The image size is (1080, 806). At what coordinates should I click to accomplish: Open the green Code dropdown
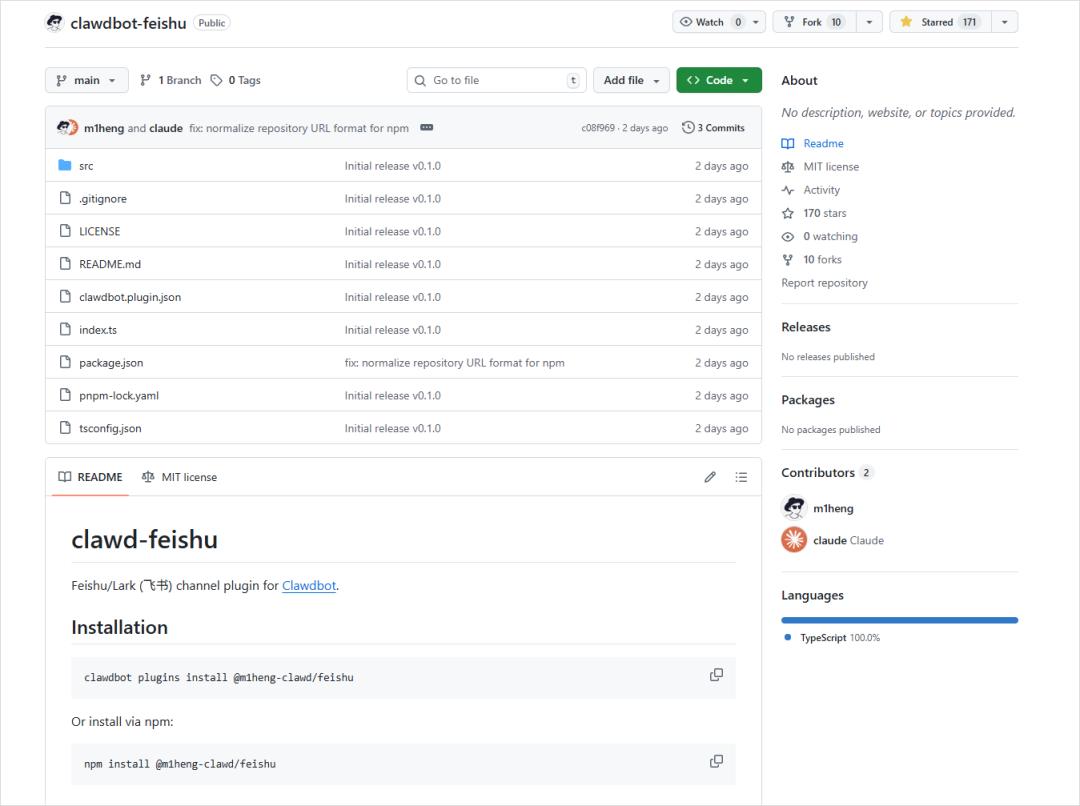(x=718, y=80)
